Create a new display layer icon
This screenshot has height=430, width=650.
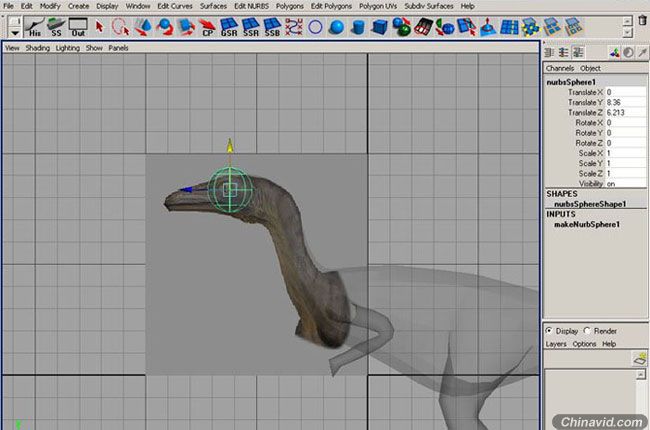tap(637, 358)
